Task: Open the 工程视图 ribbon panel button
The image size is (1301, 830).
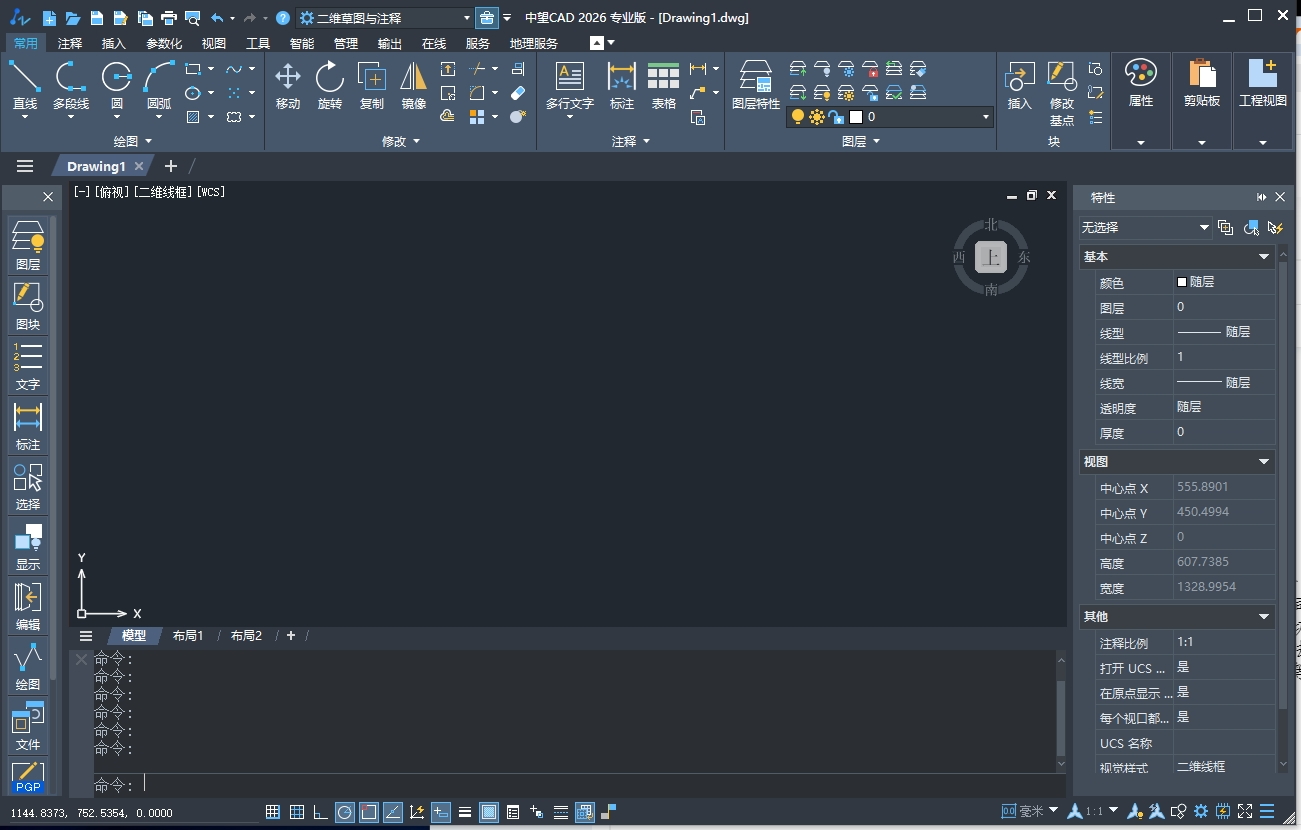Action: coord(1263,100)
